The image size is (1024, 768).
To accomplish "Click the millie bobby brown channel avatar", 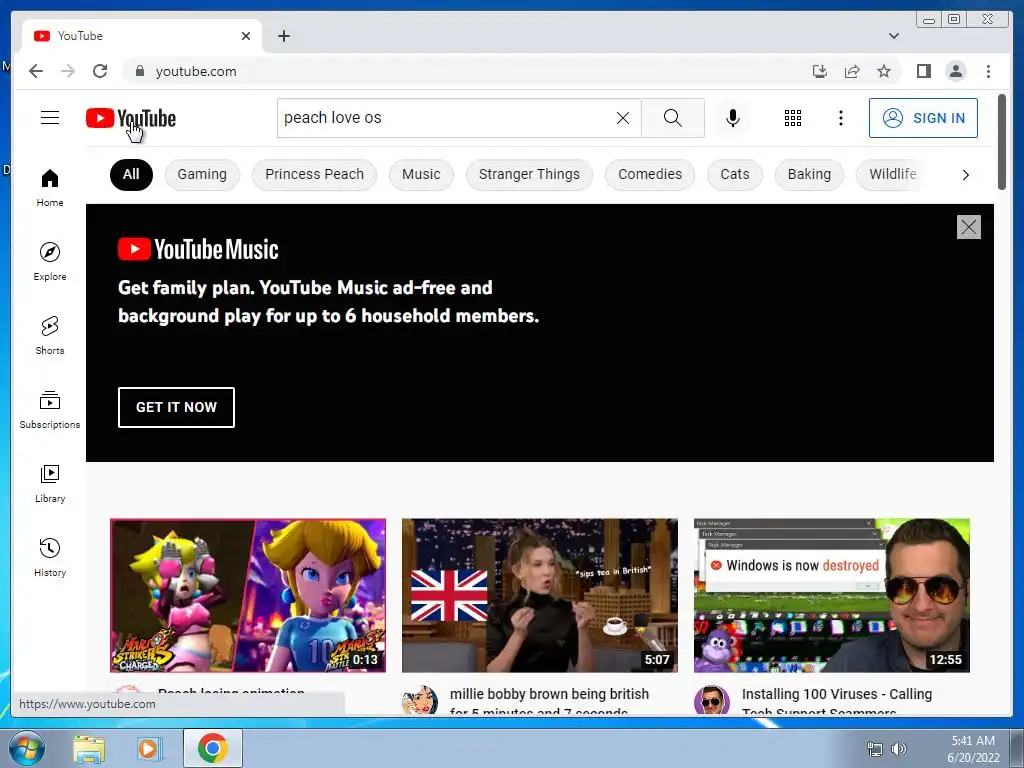I will click(x=420, y=701).
